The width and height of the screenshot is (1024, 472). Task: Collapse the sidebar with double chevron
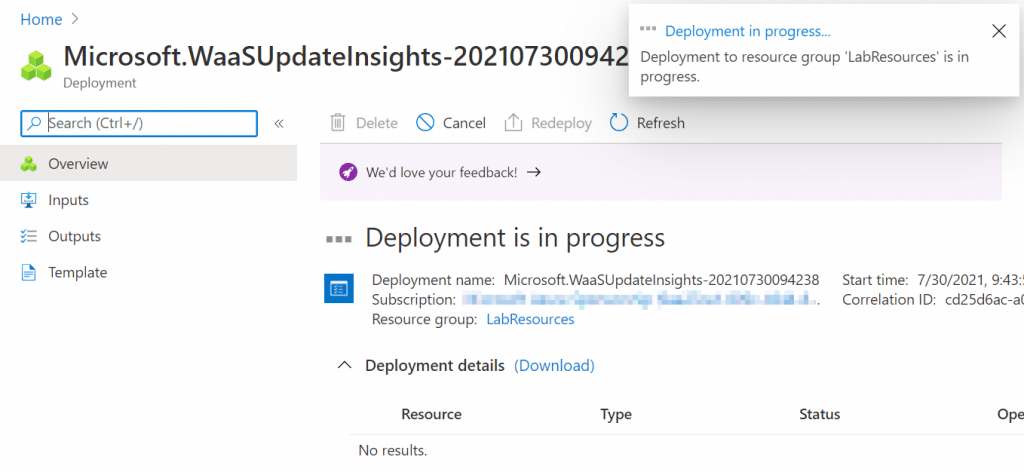tap(279, 123)
